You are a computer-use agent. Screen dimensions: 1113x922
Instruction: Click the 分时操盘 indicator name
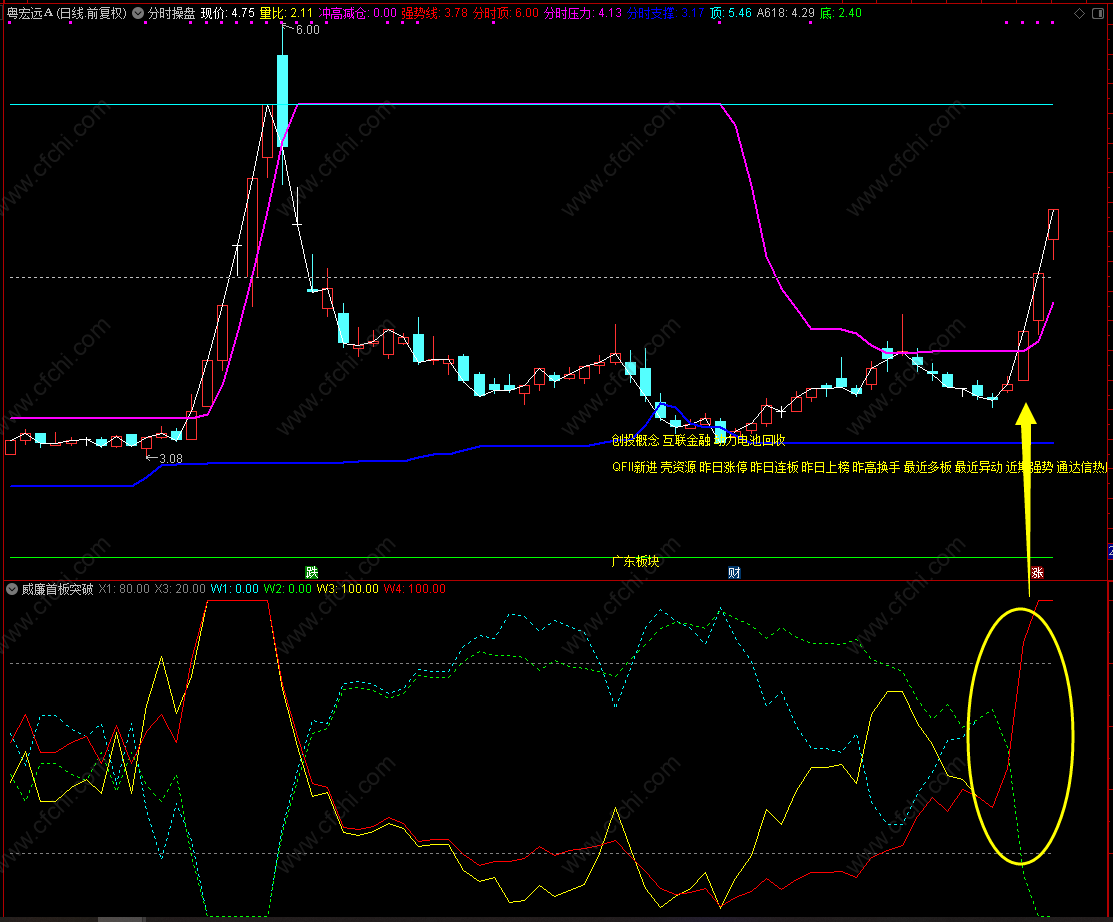(171, 13)
